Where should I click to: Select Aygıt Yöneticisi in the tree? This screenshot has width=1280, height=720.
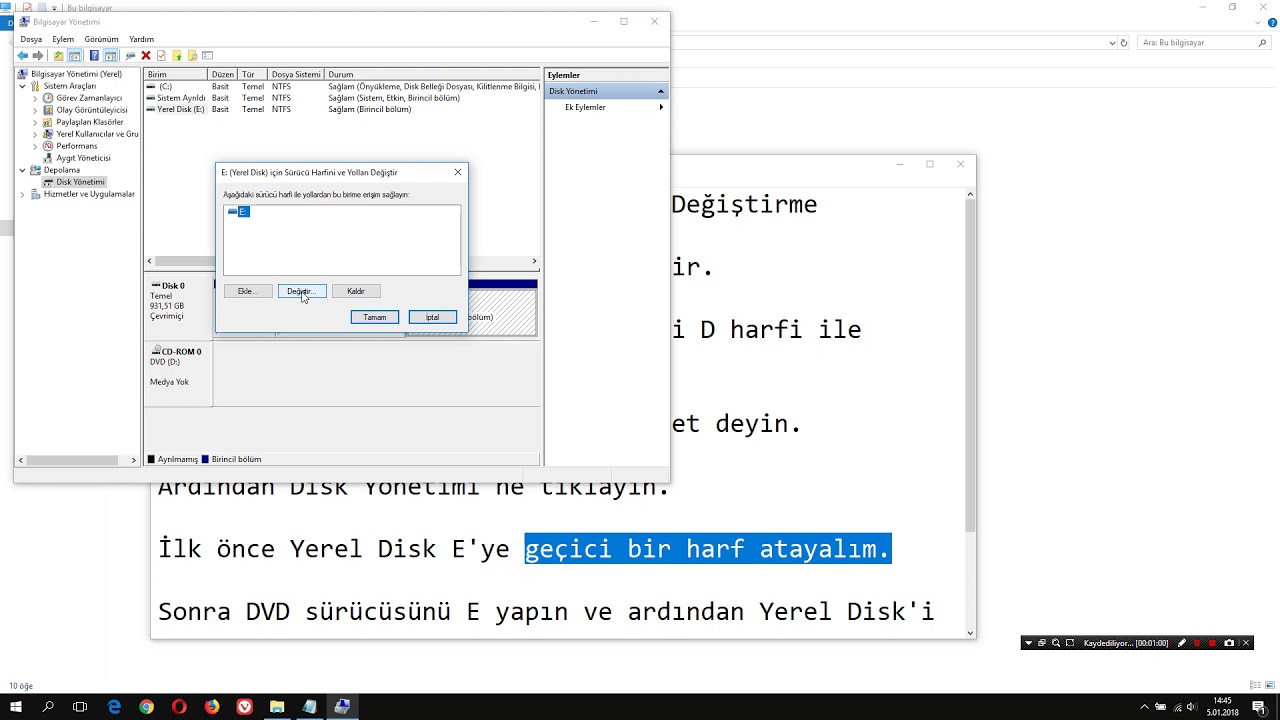83,158
